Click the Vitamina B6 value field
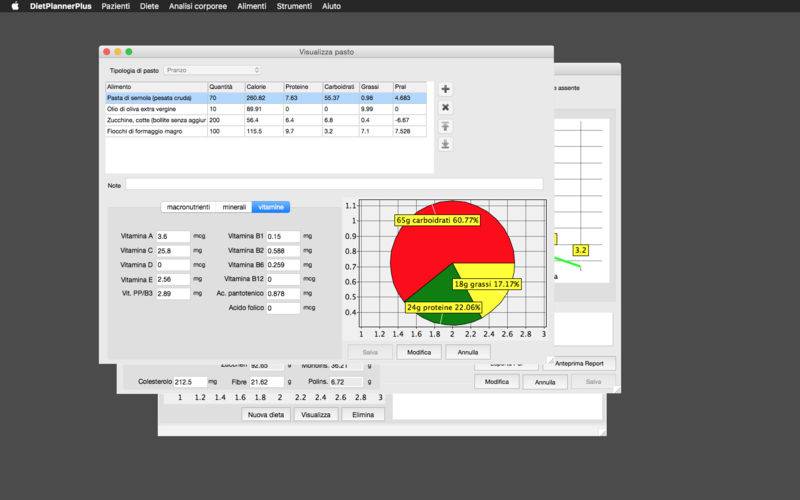This screenshot has width=800, height=500. 283,265
